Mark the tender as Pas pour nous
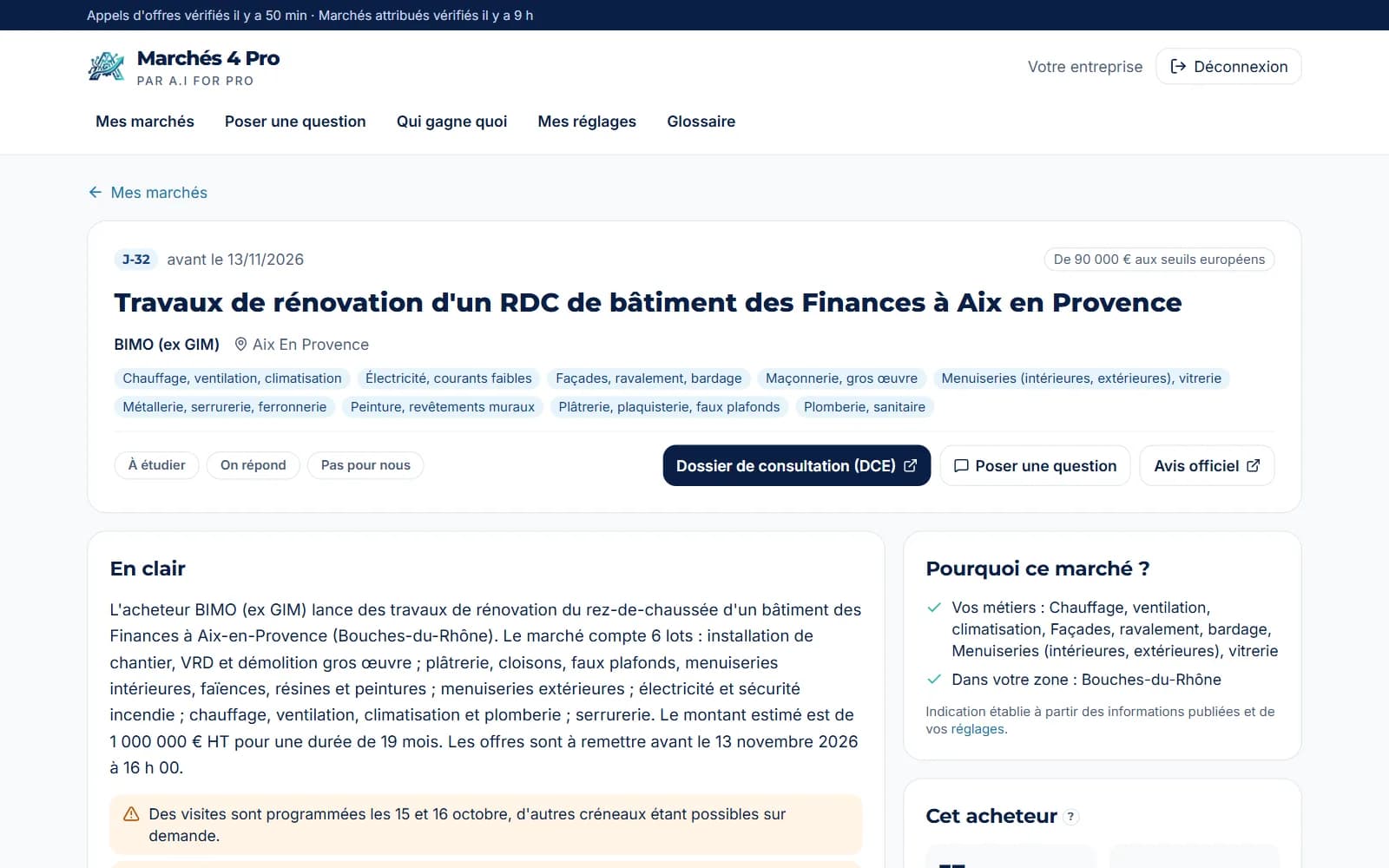 (x=365, y=465)
